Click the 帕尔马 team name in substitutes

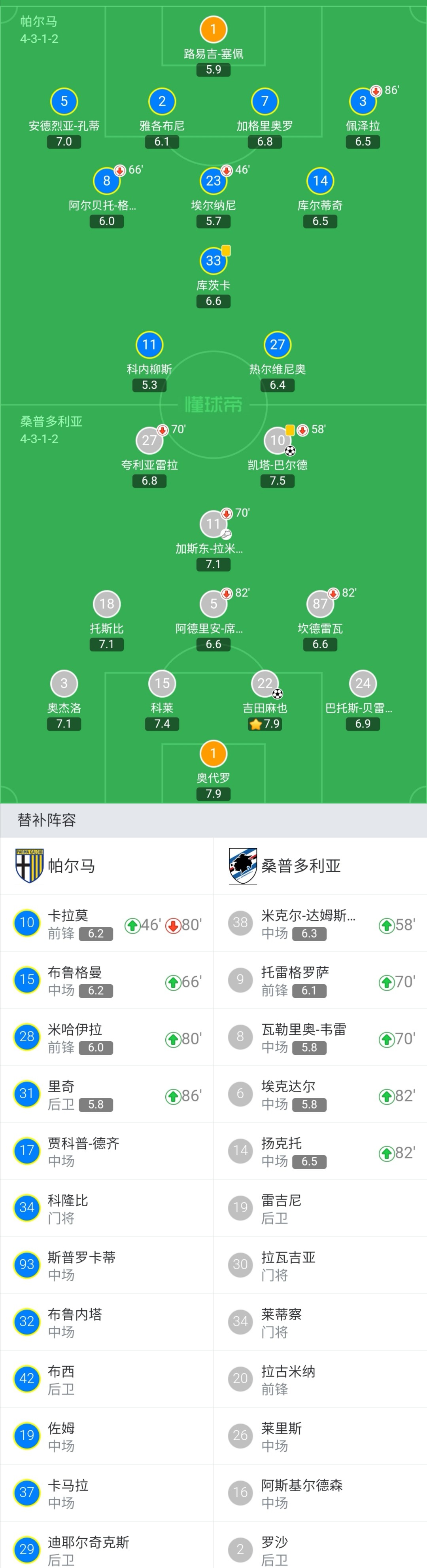point(71,866)
